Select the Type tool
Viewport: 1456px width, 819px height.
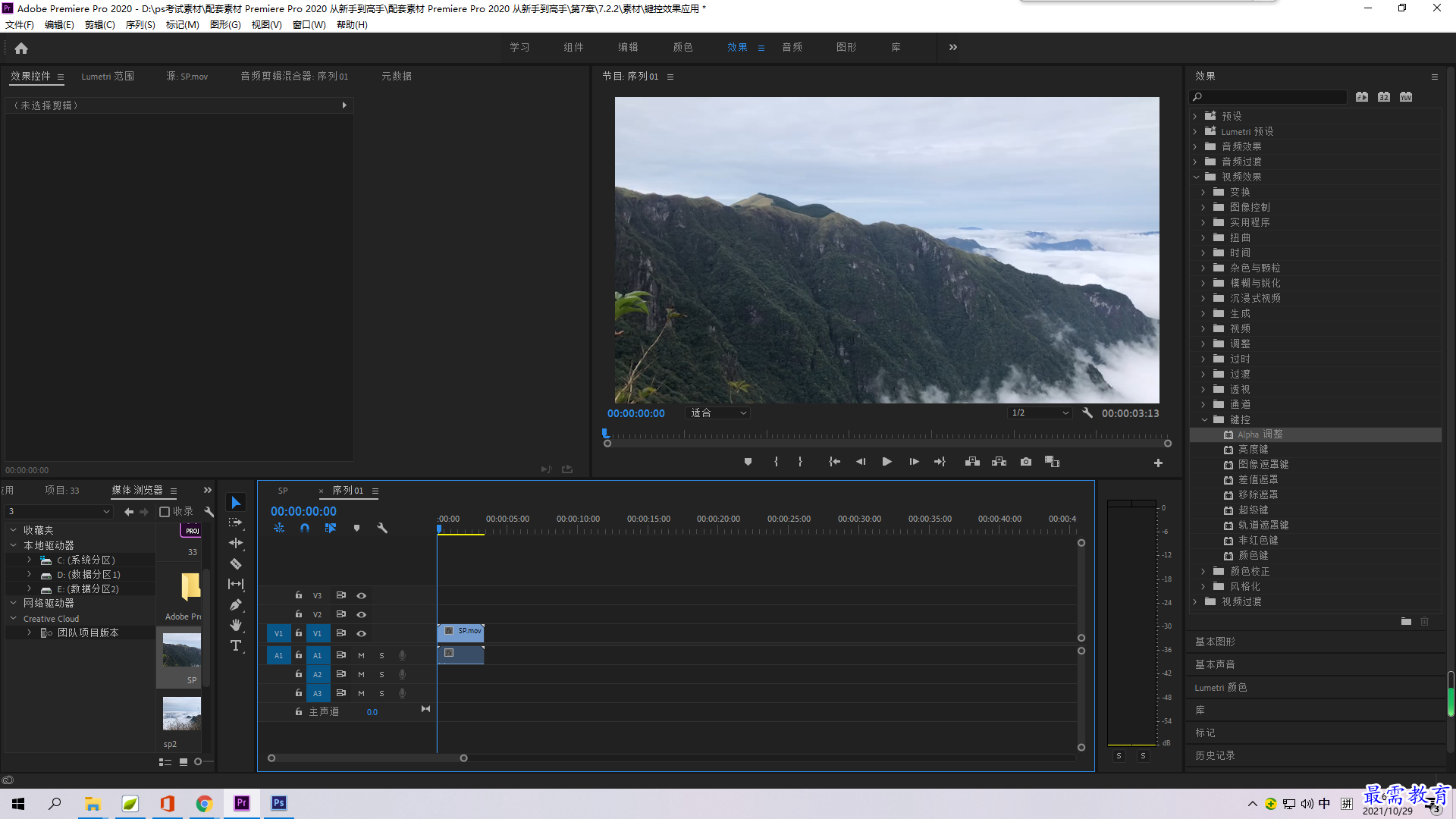click(x=236, y=645)
